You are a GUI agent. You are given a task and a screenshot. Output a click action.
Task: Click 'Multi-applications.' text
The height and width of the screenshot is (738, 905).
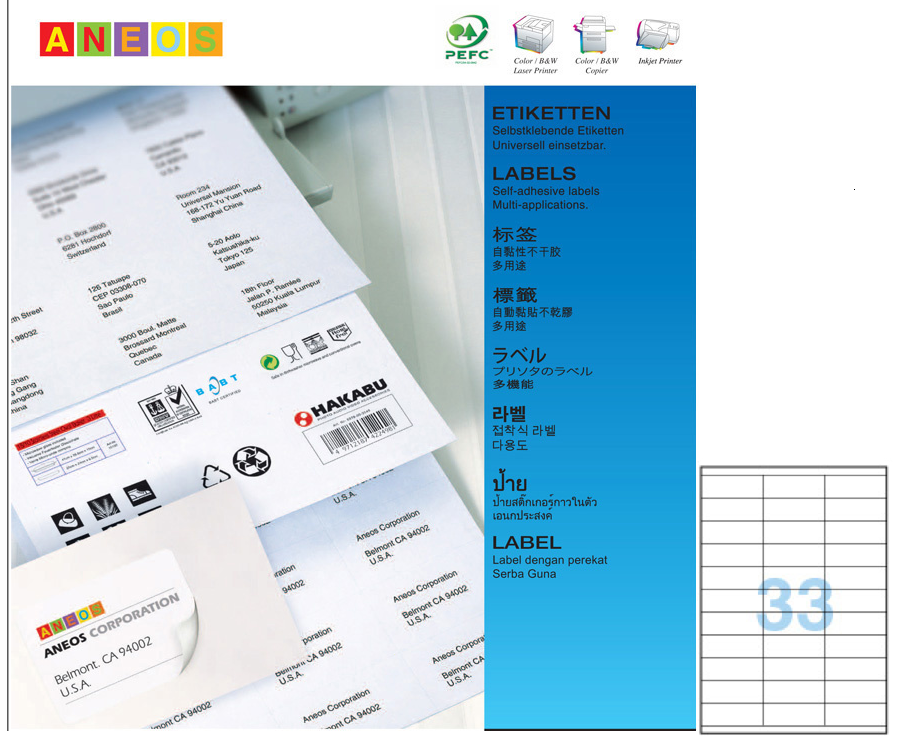pos(540,205)
